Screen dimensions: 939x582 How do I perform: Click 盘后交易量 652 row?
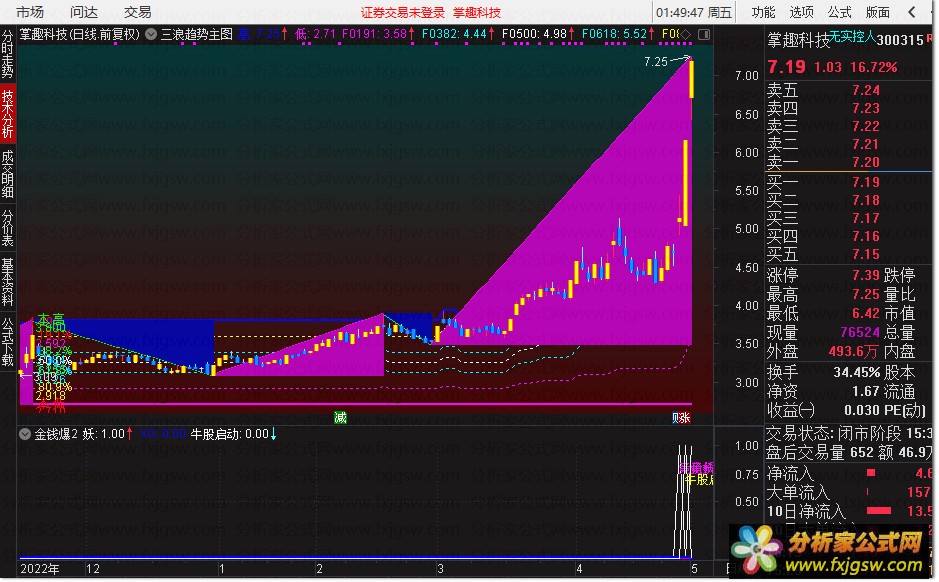pyautogui.click(x=848, y=453)
